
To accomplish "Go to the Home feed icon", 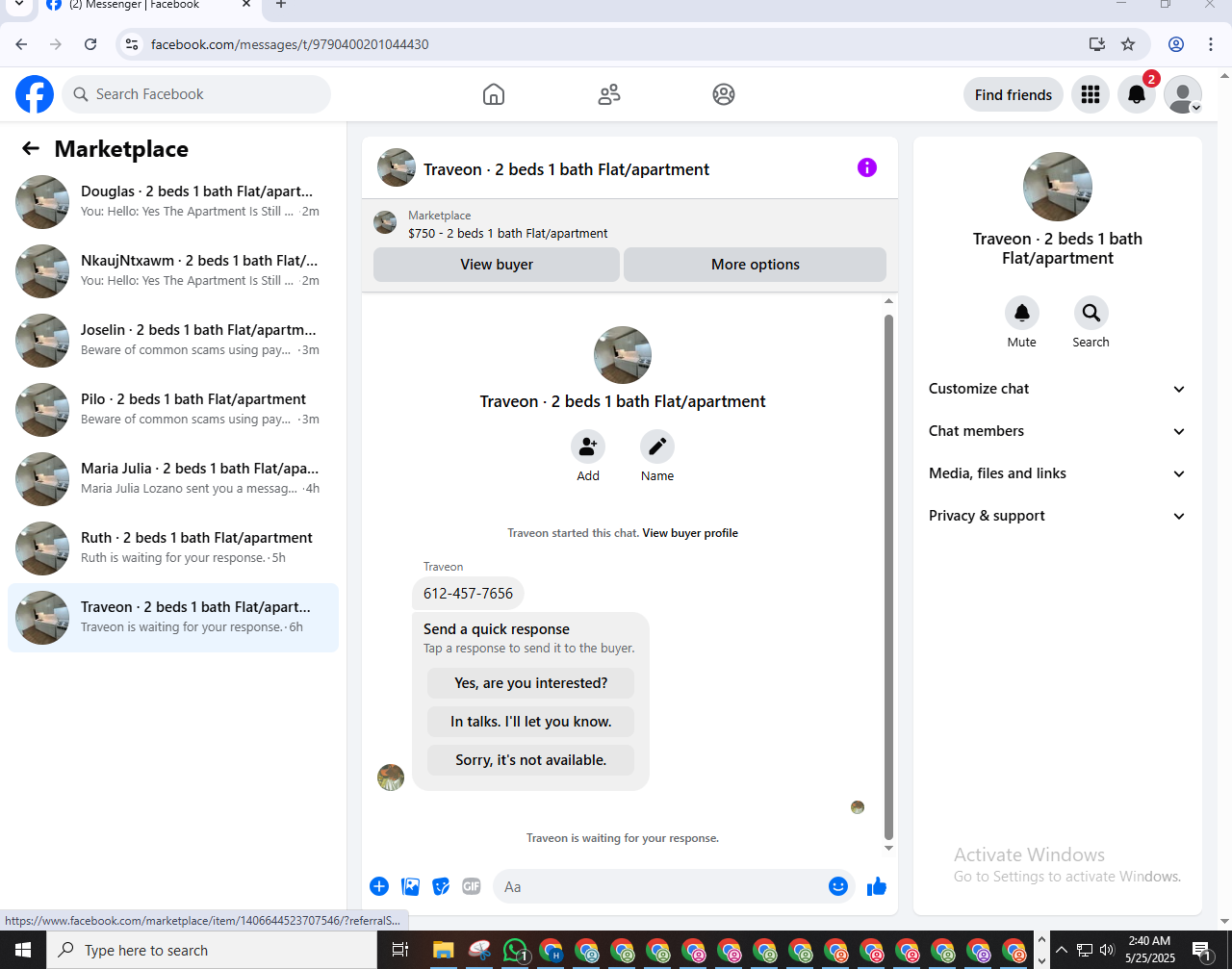I will coord(494,94).
